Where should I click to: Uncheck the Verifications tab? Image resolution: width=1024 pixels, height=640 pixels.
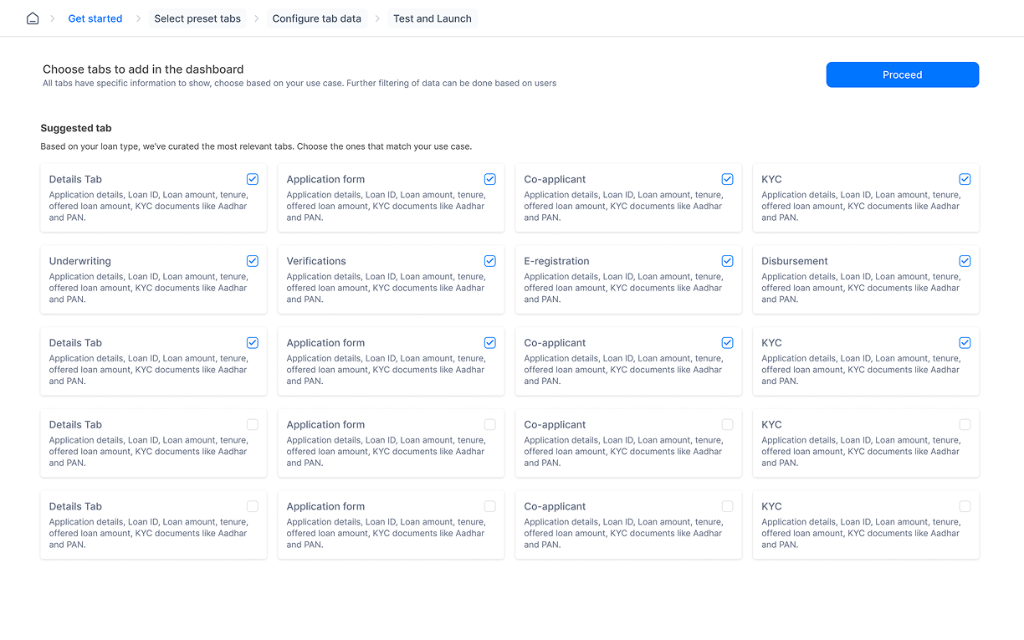[x=489, y=261]
